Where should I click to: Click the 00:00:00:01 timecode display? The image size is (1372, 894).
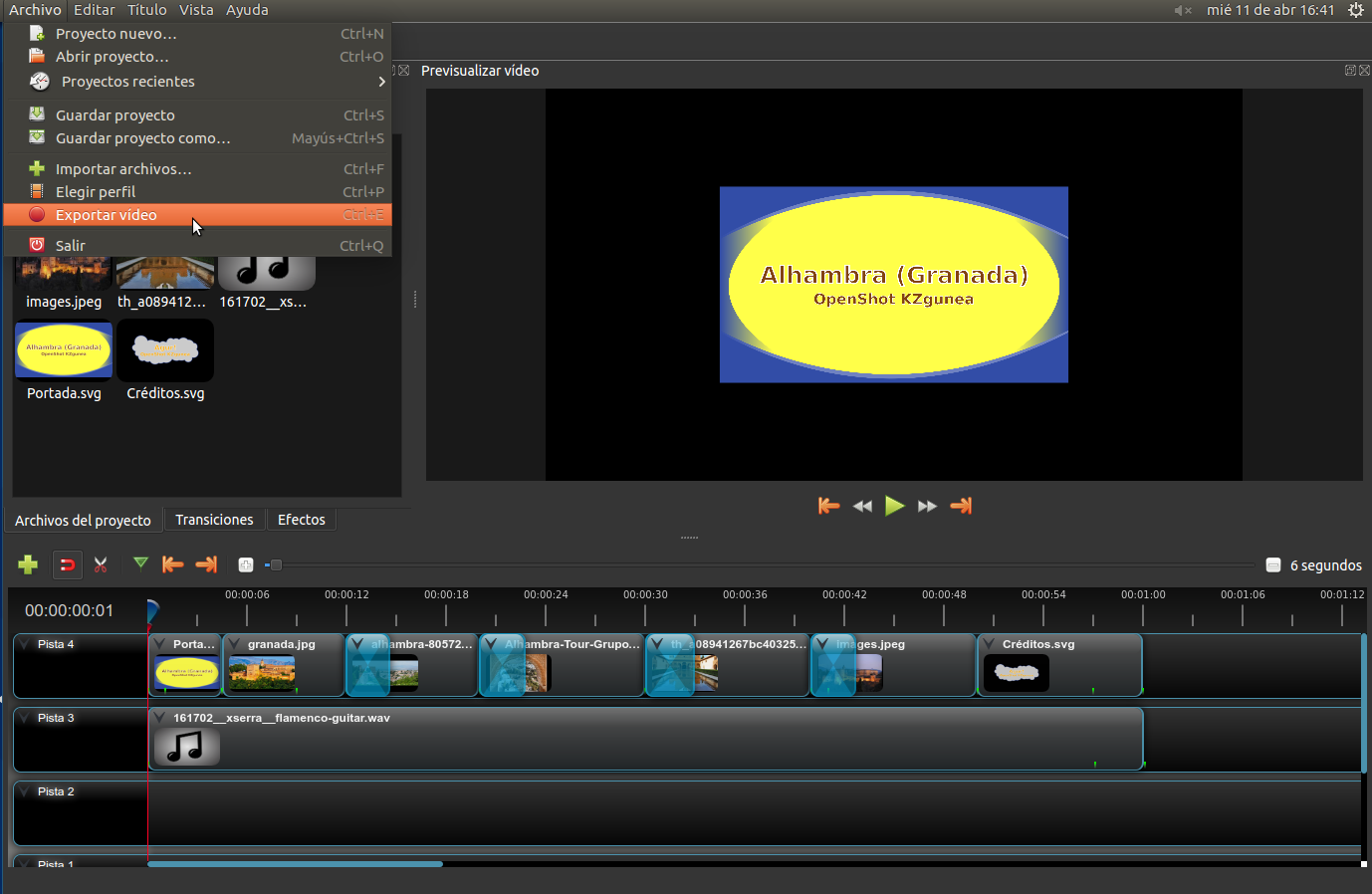69,610
